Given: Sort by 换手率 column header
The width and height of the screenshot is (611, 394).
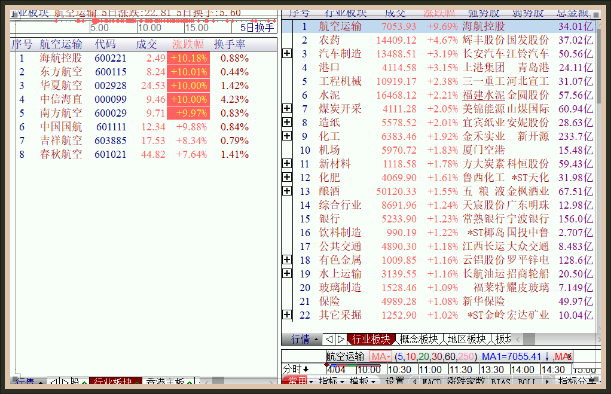Looking at the screenshot, I should click(x=229, y=44).
